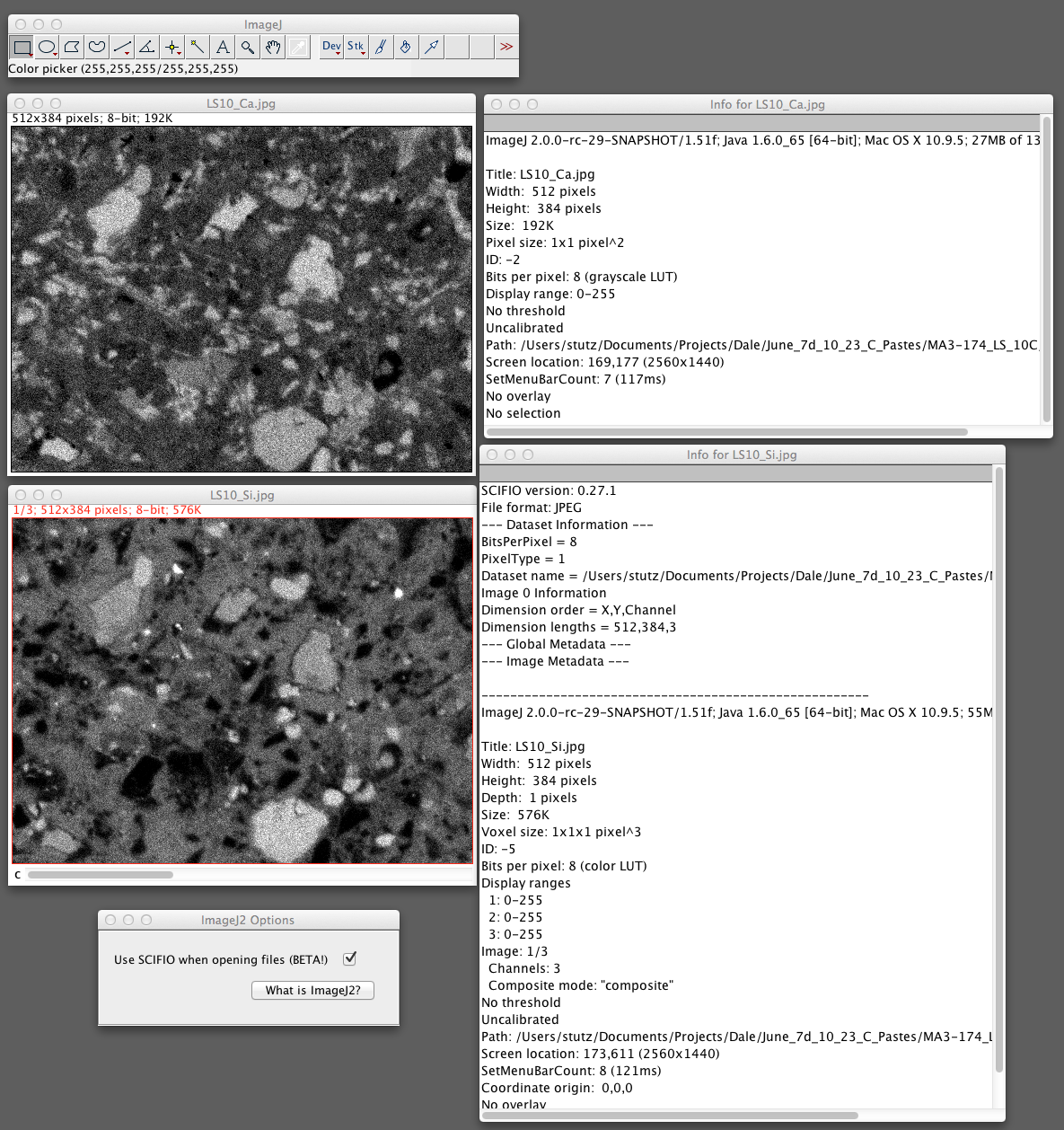
Task: Choose the Text tool
Action: pos(223,47)
